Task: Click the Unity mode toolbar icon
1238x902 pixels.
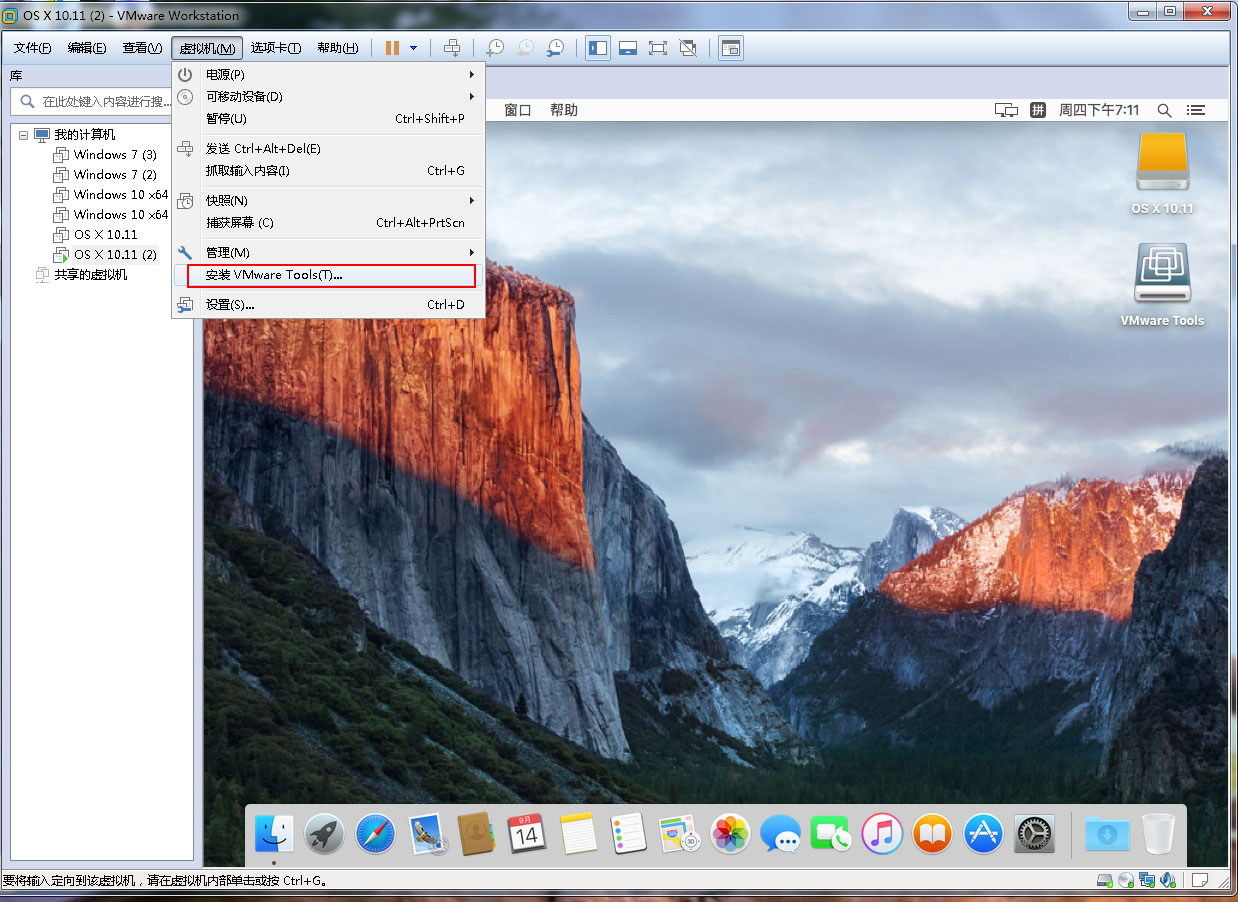Action: [688, 48]
